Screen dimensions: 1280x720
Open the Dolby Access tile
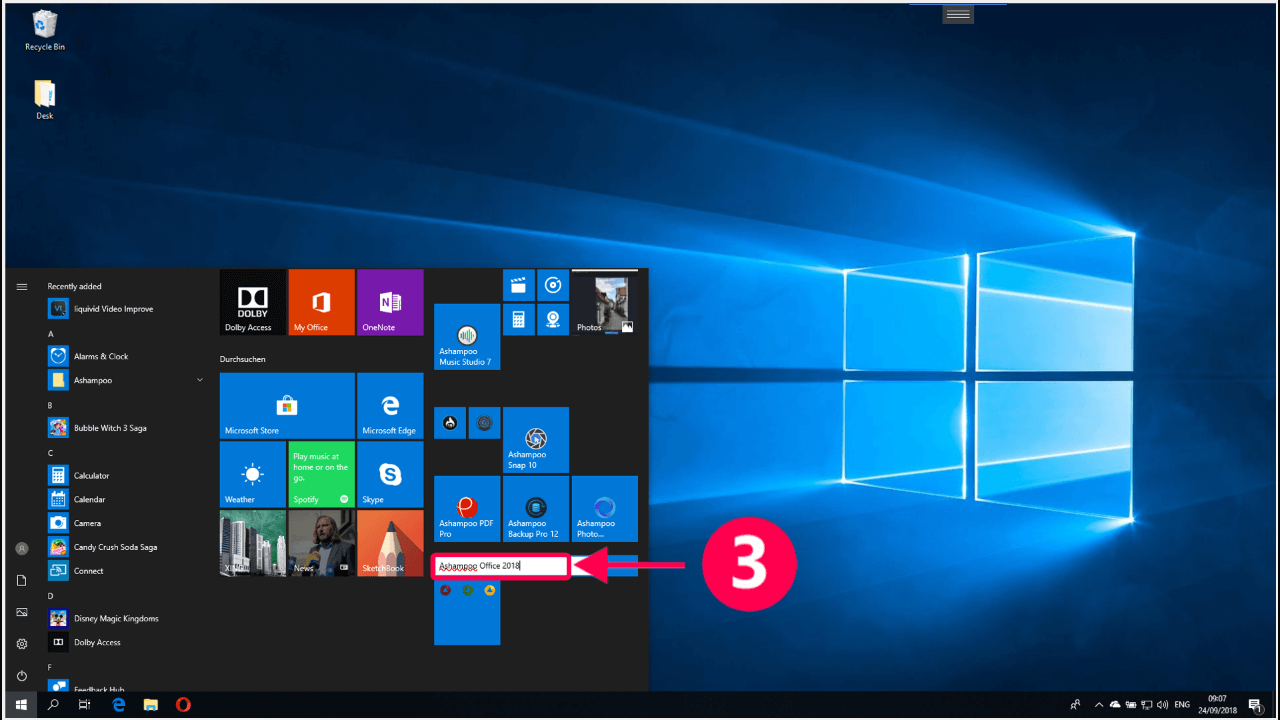[x=253, y=302]
